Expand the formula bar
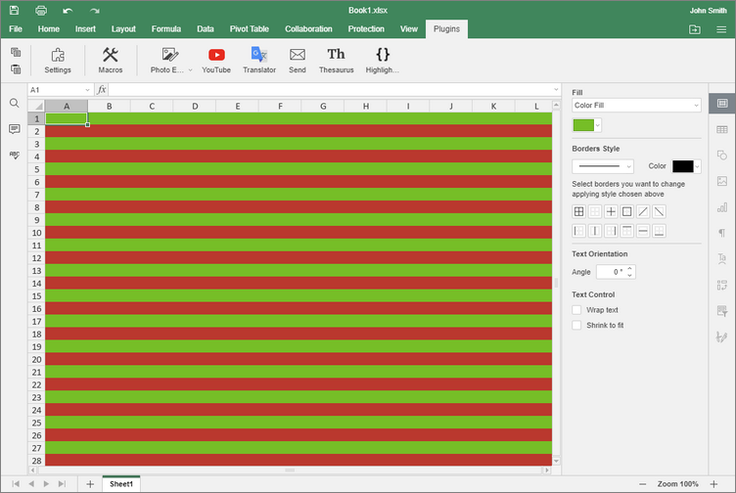This screenshot has height=493, width=736. pos(556,89)
